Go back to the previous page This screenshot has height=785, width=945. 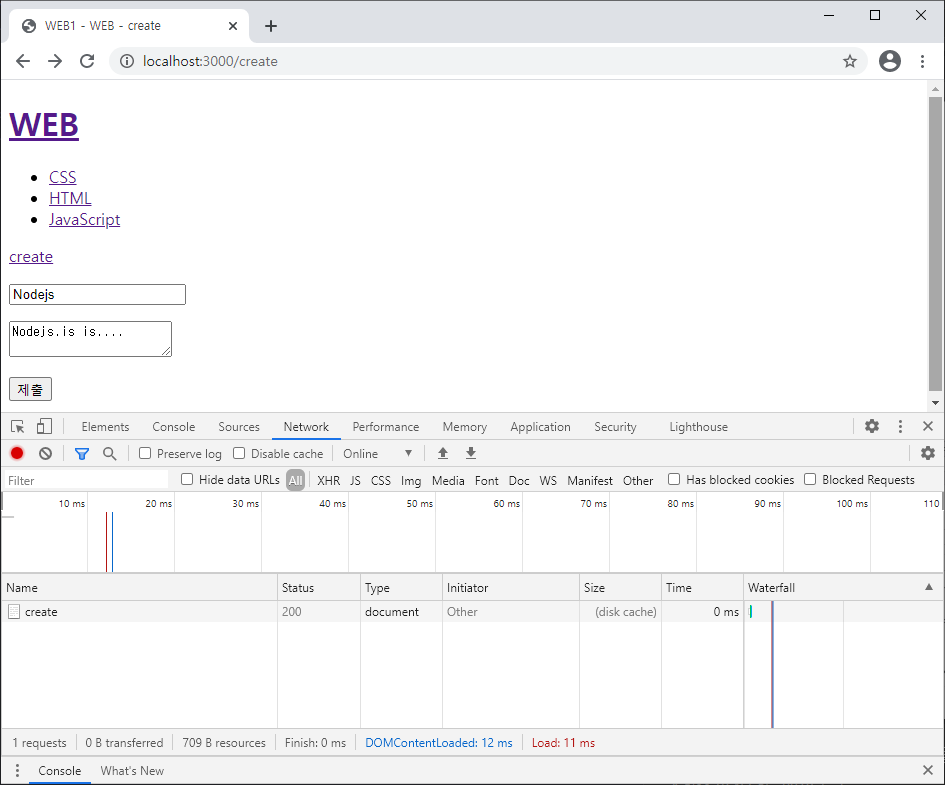23,61
